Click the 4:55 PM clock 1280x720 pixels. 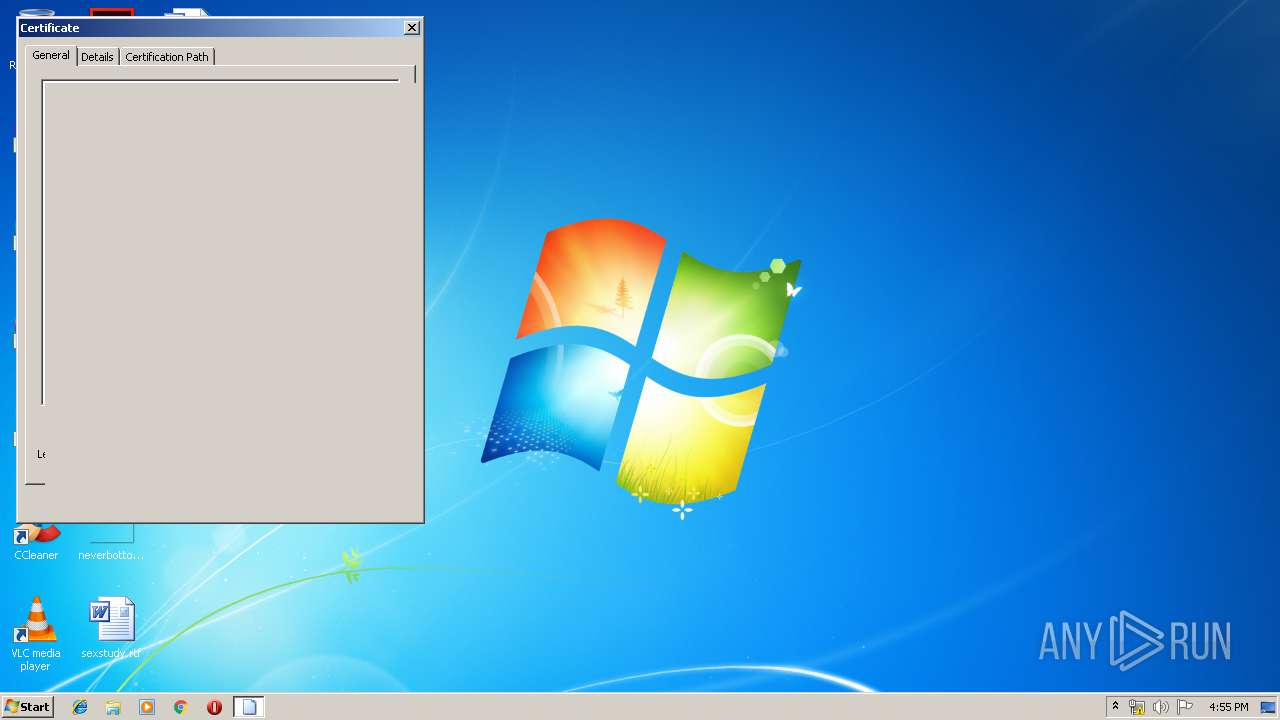[x=1228, y=707]
